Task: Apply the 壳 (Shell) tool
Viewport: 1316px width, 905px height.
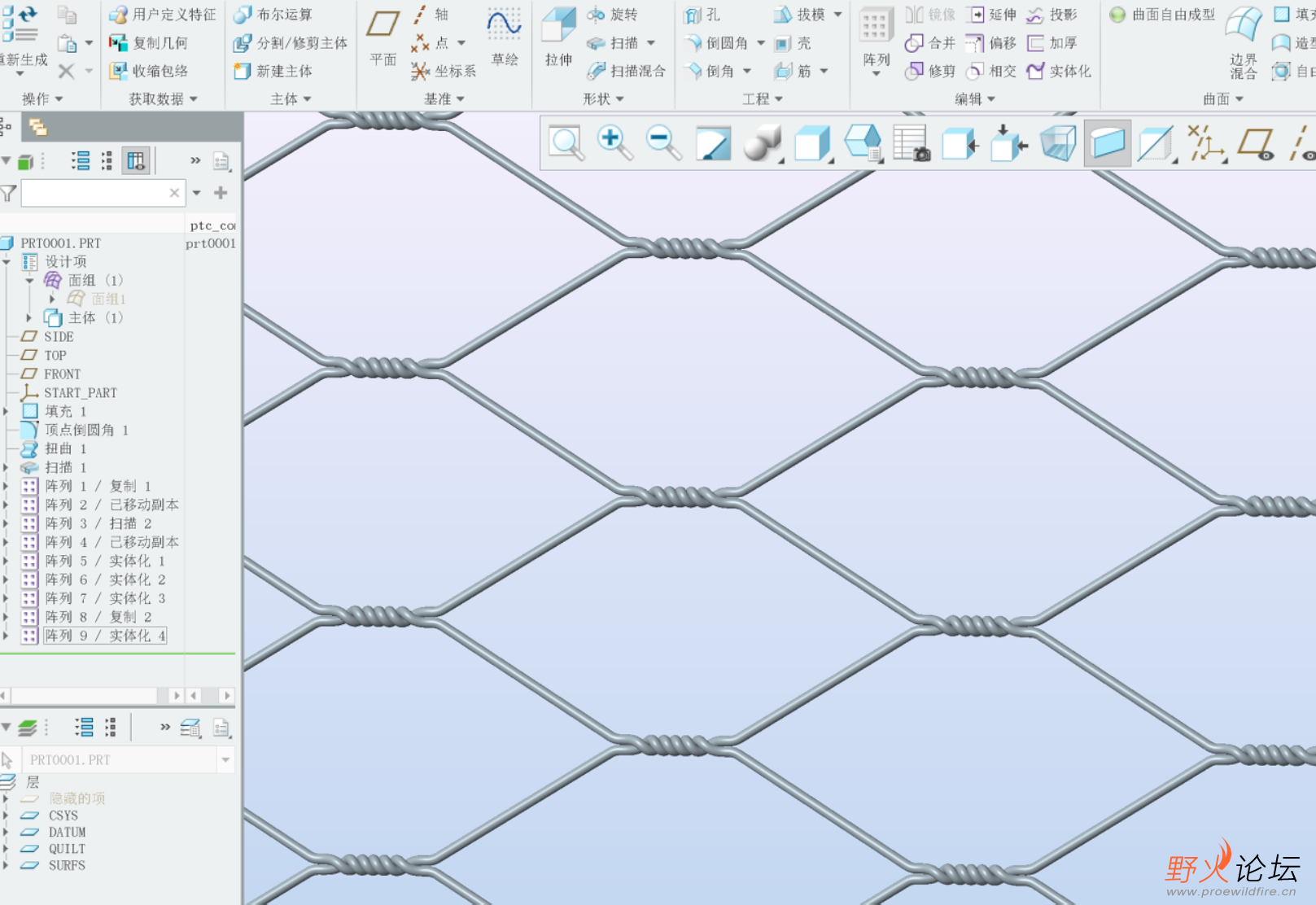Action: 793,43
